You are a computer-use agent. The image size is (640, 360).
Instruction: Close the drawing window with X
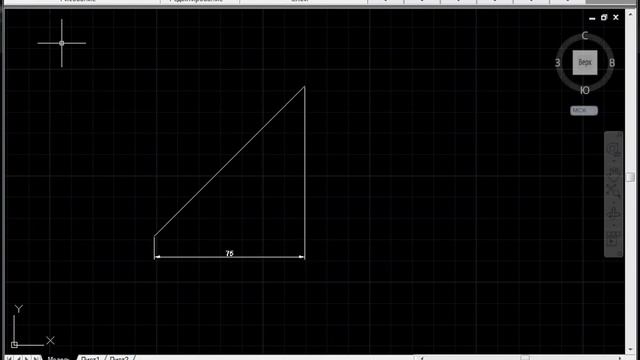tap(616, 17)
